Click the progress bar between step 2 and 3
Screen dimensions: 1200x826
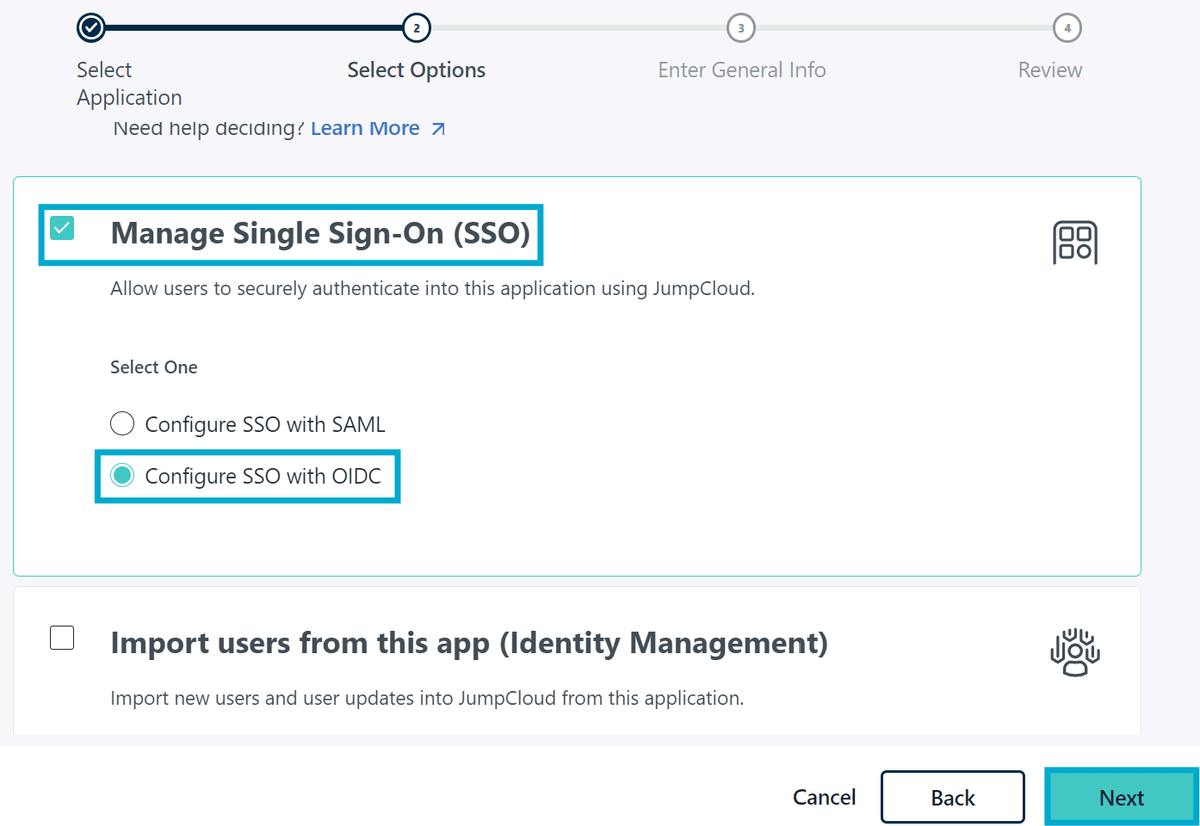tap(580, 27)
